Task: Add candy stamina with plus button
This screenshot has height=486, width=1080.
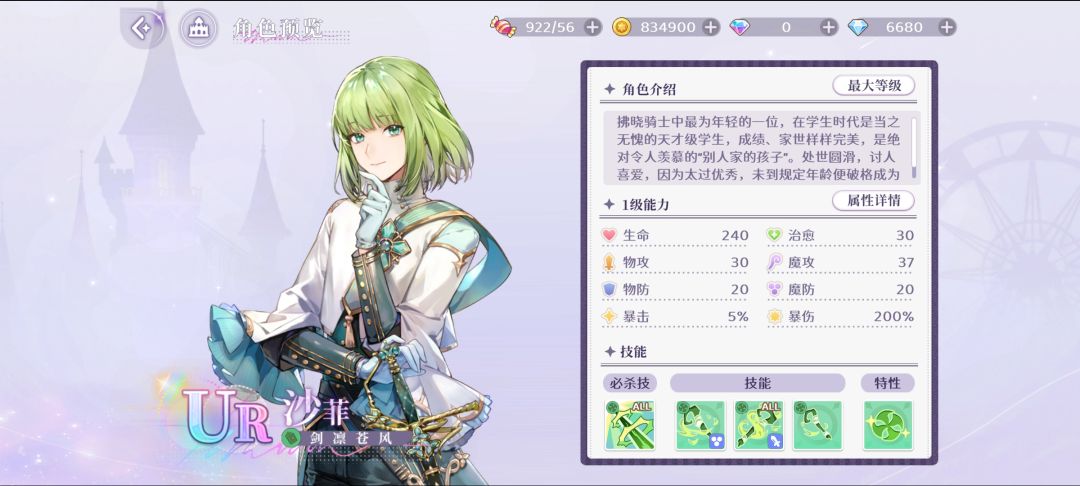Action: pyautogui.click(x=592, y=27)
